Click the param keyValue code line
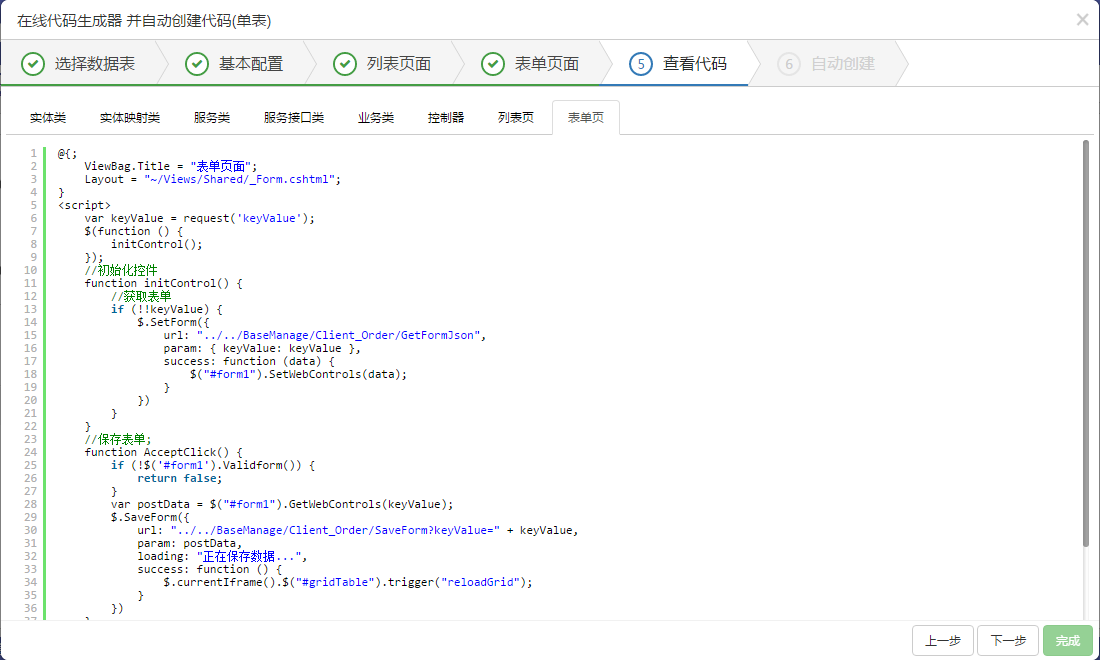The width and height of the screenshot is (1100, 660). [x=262, y=348]
